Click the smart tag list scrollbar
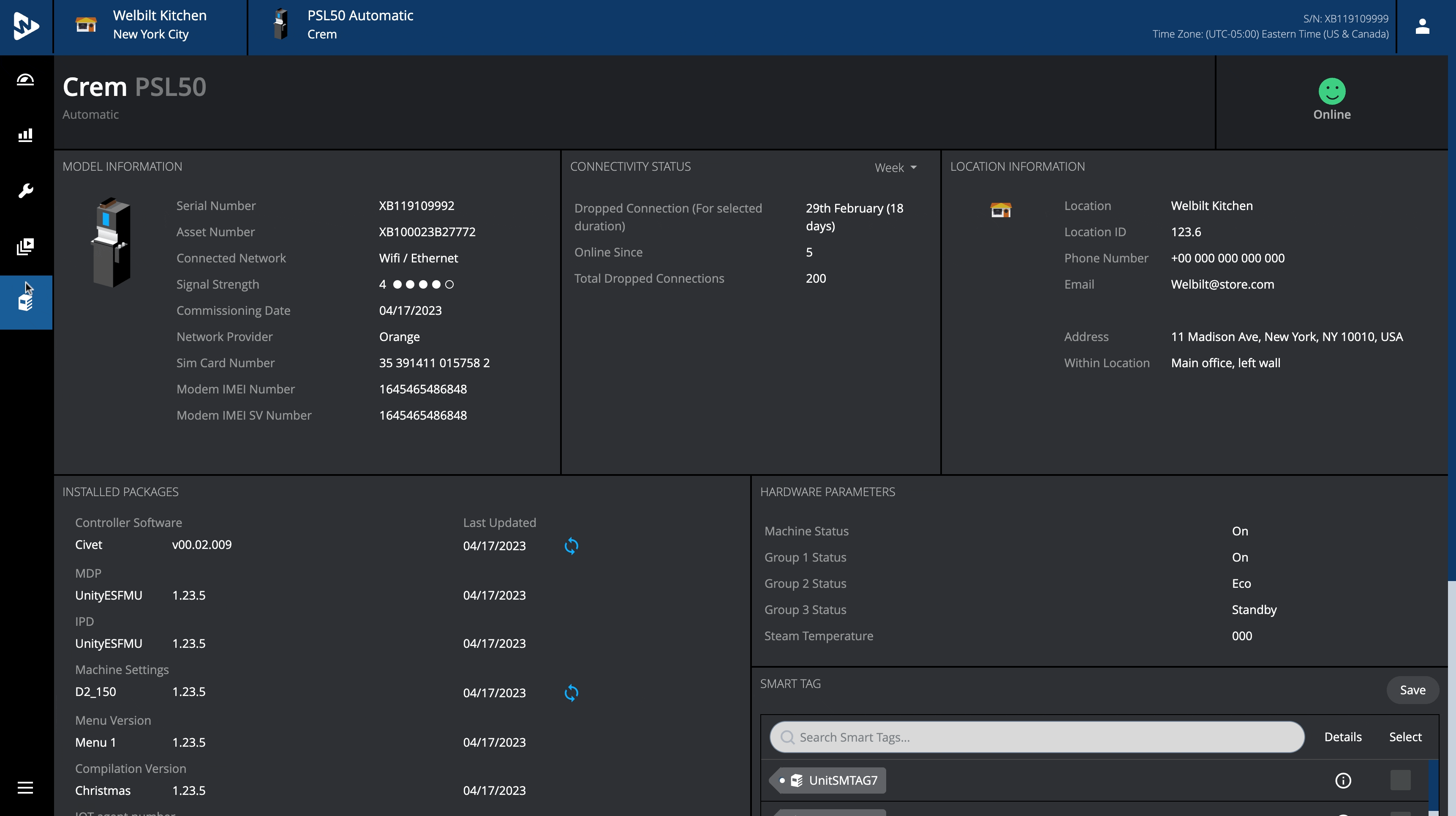This screenshot has width=1456, height=816. [x=1433, y=786]
